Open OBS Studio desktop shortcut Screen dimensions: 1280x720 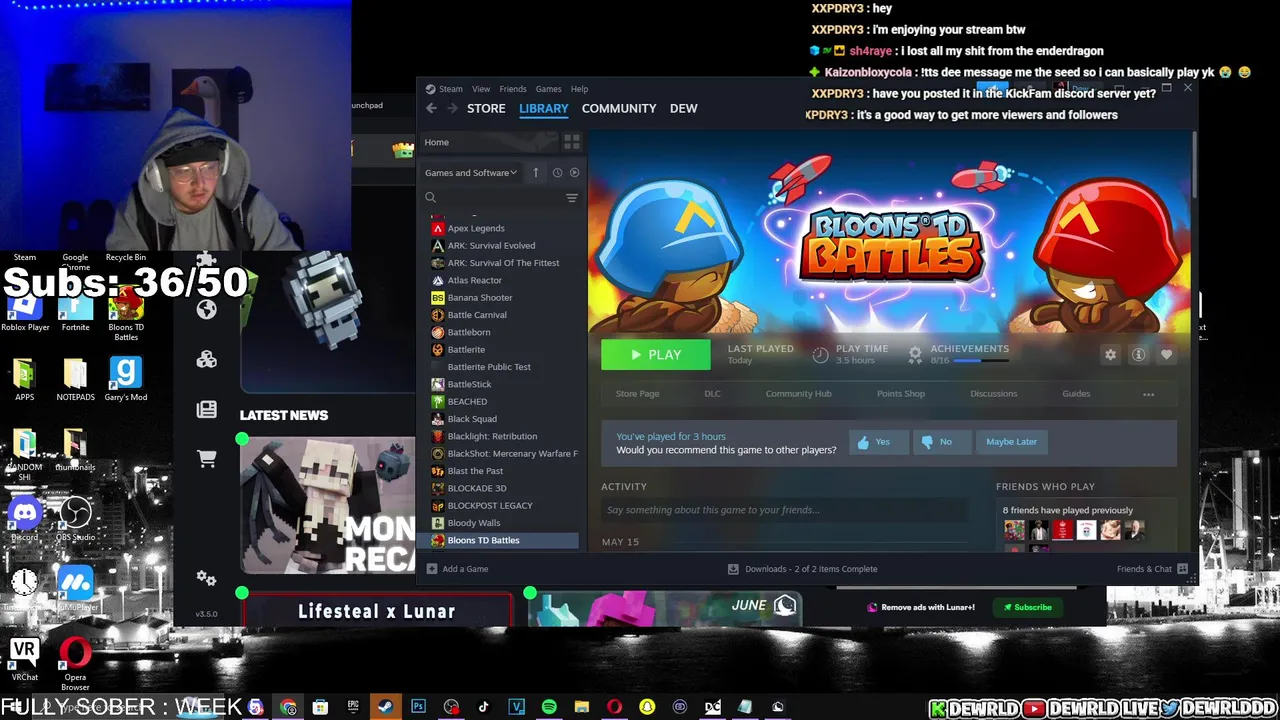tap(75, 519)
